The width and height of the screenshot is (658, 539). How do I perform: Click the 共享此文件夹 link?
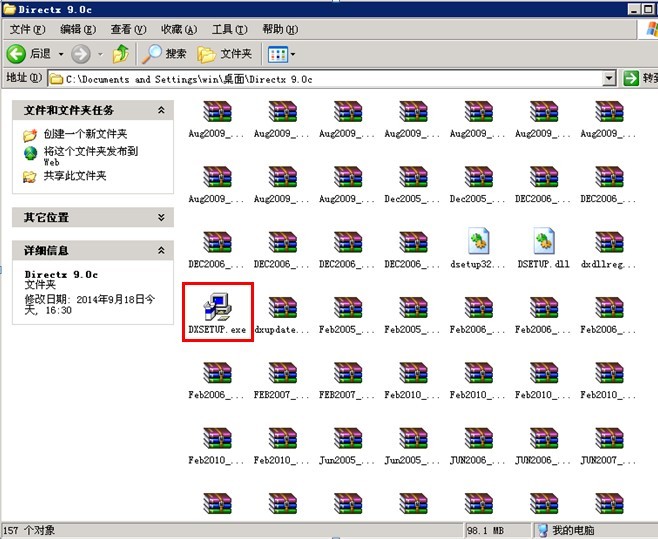pyautogui.click(x=74, y=176)
